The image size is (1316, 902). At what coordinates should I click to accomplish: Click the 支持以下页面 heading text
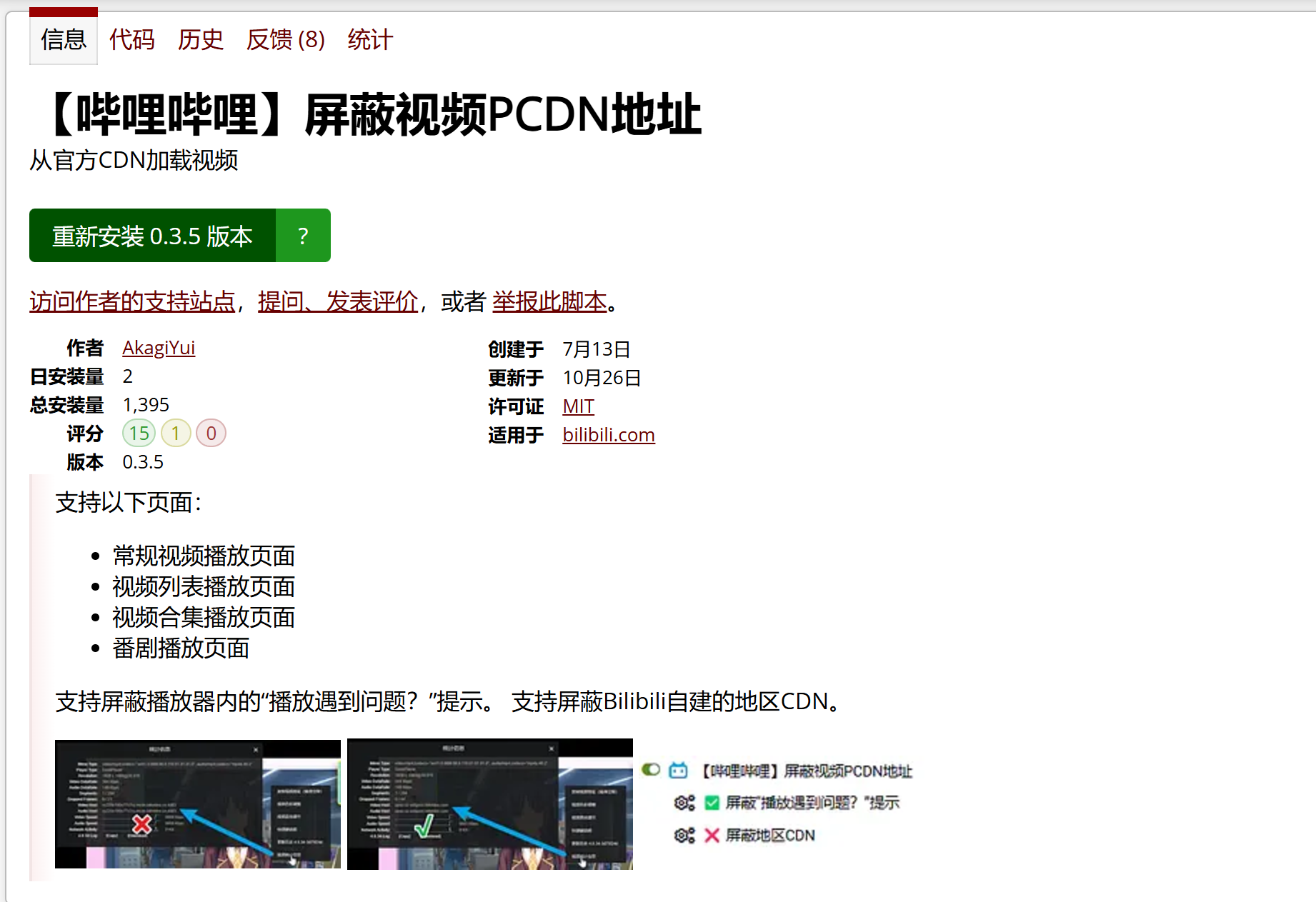tap(129, 502)
